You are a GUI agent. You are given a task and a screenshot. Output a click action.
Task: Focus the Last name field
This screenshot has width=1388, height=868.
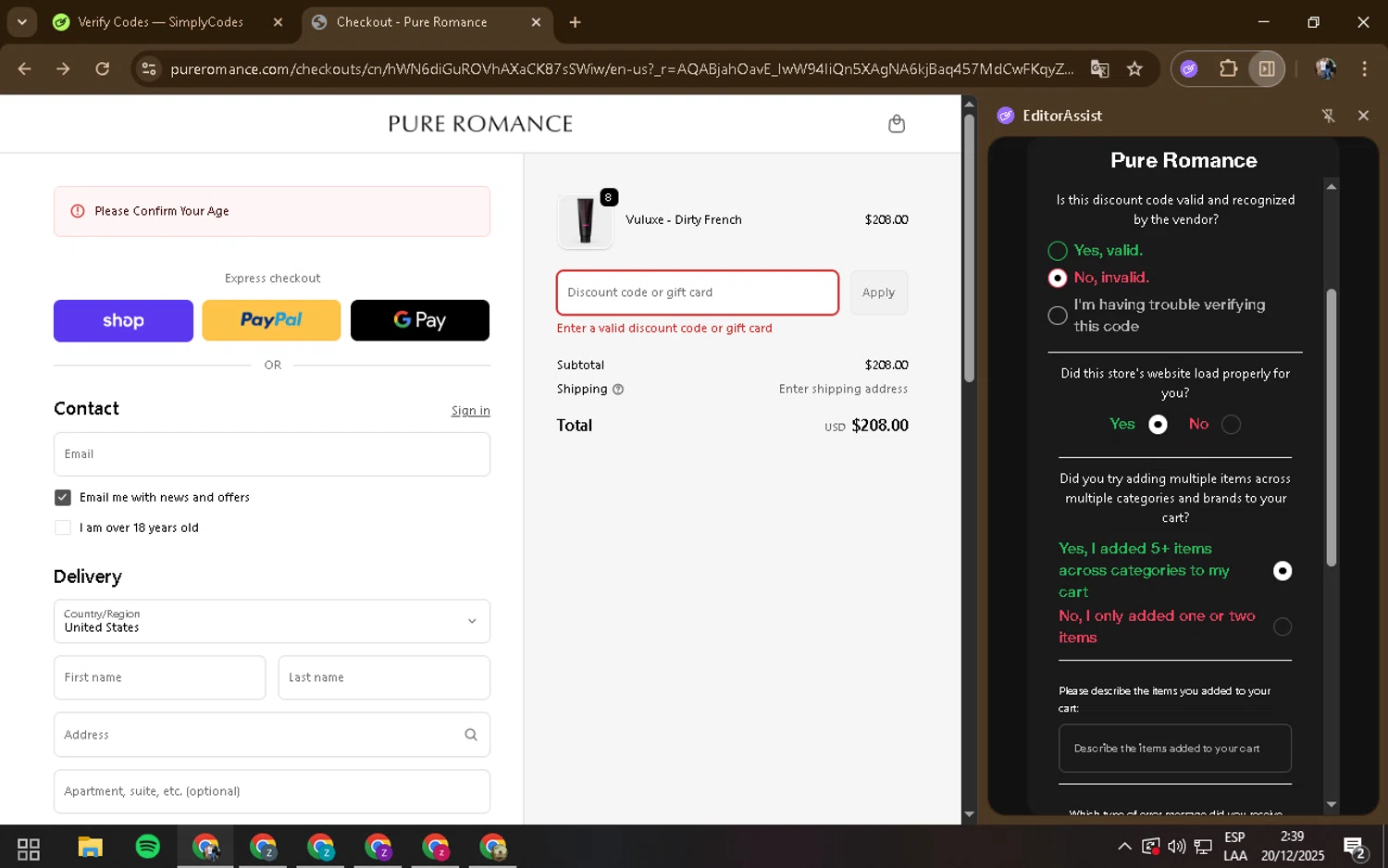384,677
